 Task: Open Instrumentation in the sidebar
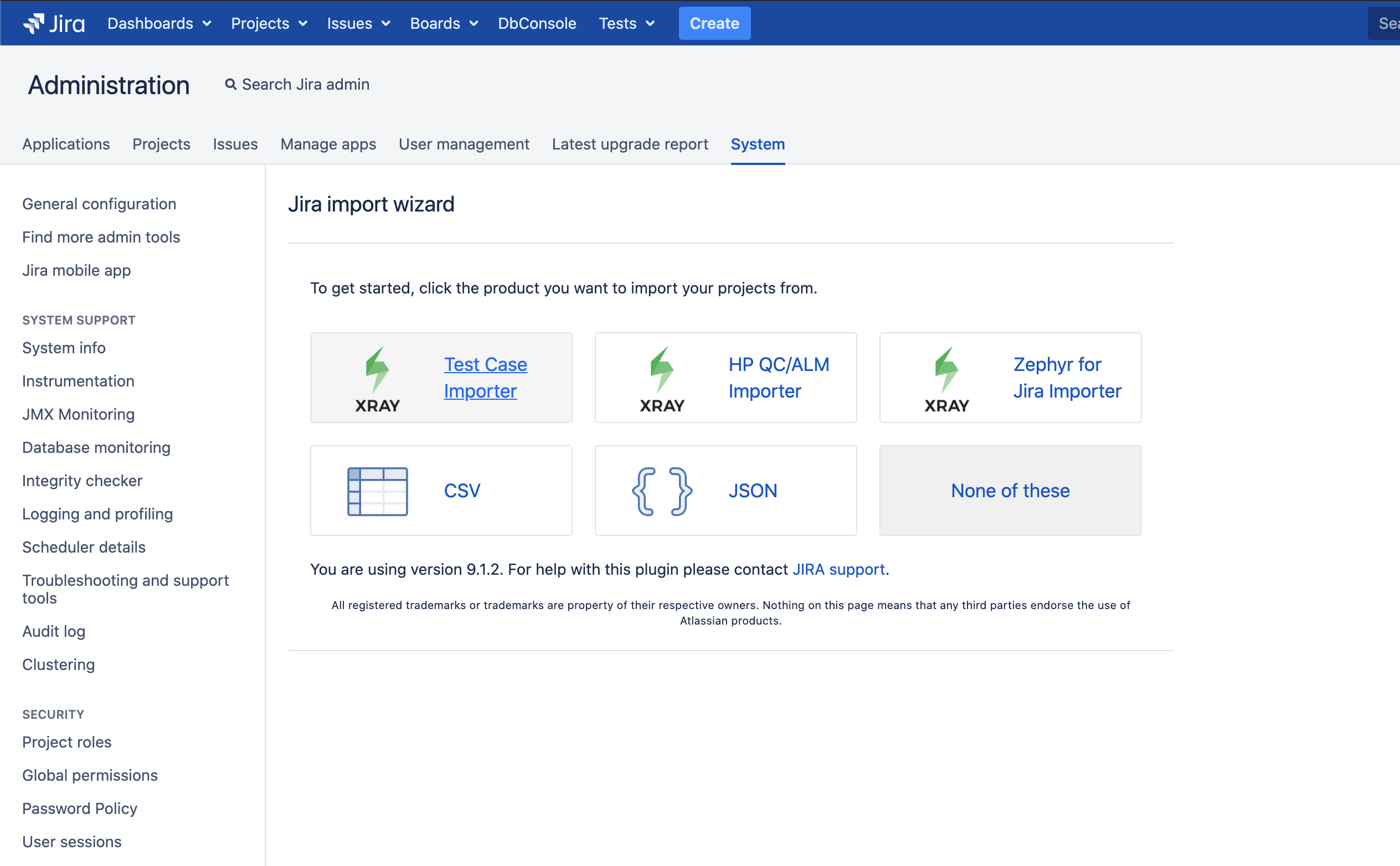(x=78, y=381)
